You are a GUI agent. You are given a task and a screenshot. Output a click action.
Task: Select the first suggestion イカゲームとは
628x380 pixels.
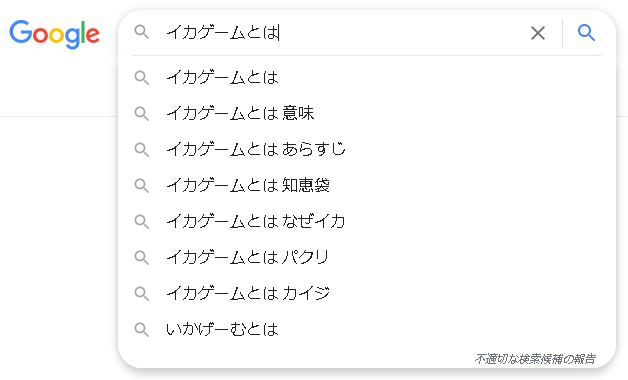367,77
